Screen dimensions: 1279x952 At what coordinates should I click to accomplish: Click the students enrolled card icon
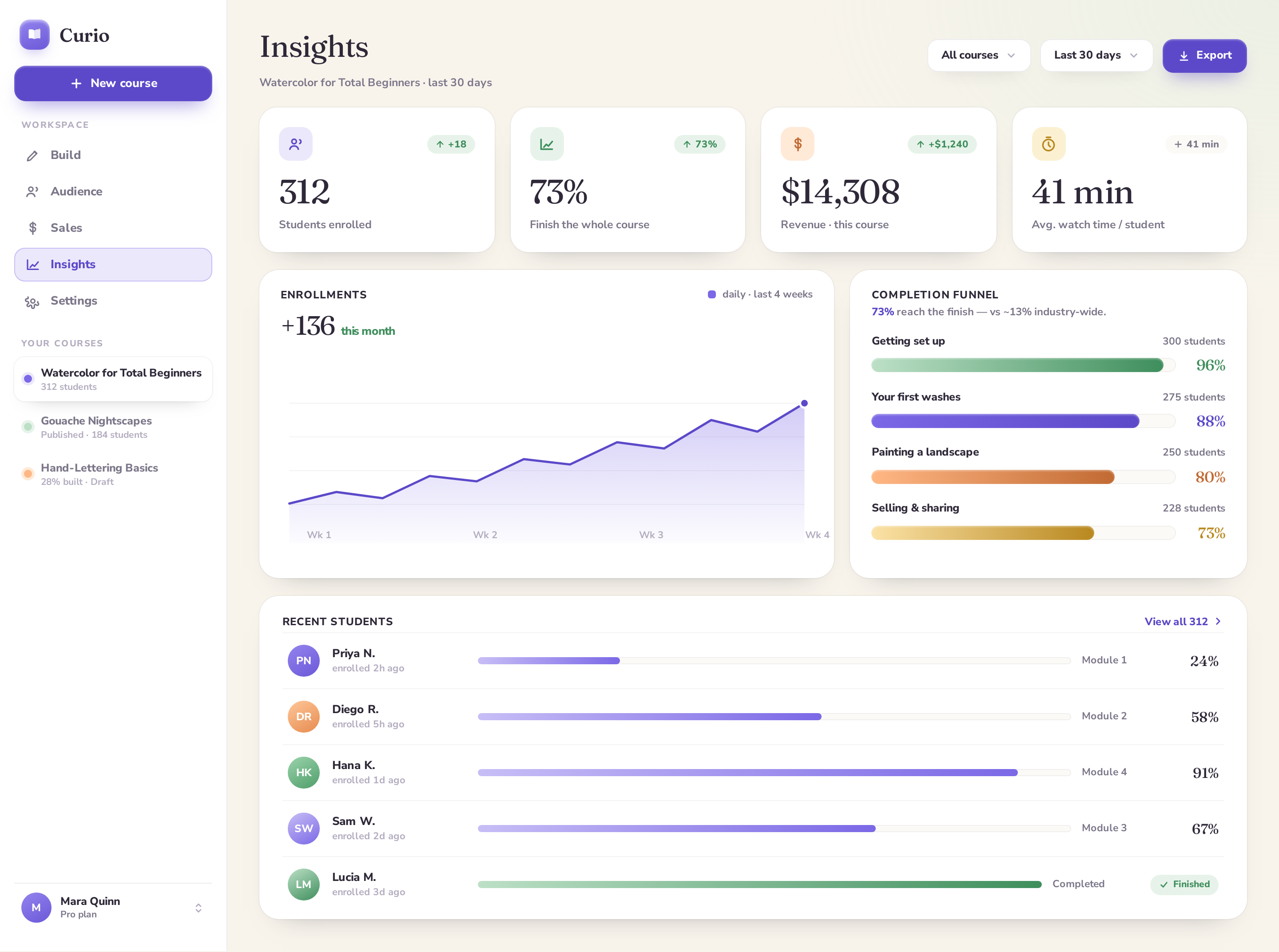coord(296,144)
